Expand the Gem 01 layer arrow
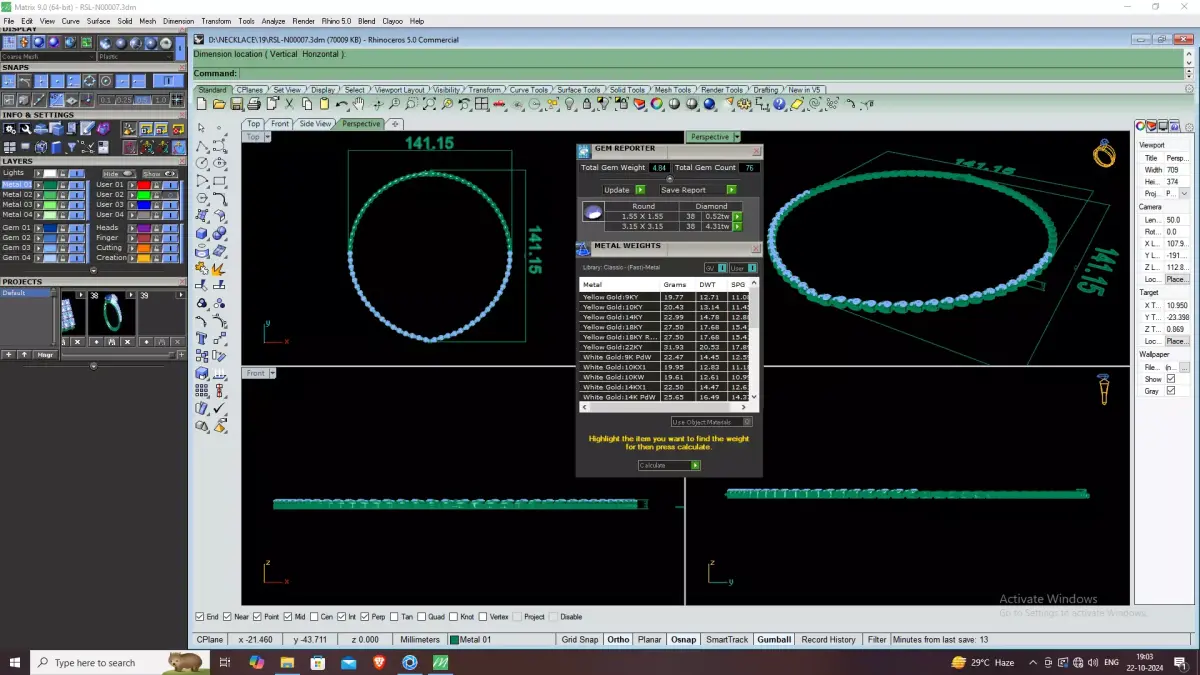 (39, 228)
